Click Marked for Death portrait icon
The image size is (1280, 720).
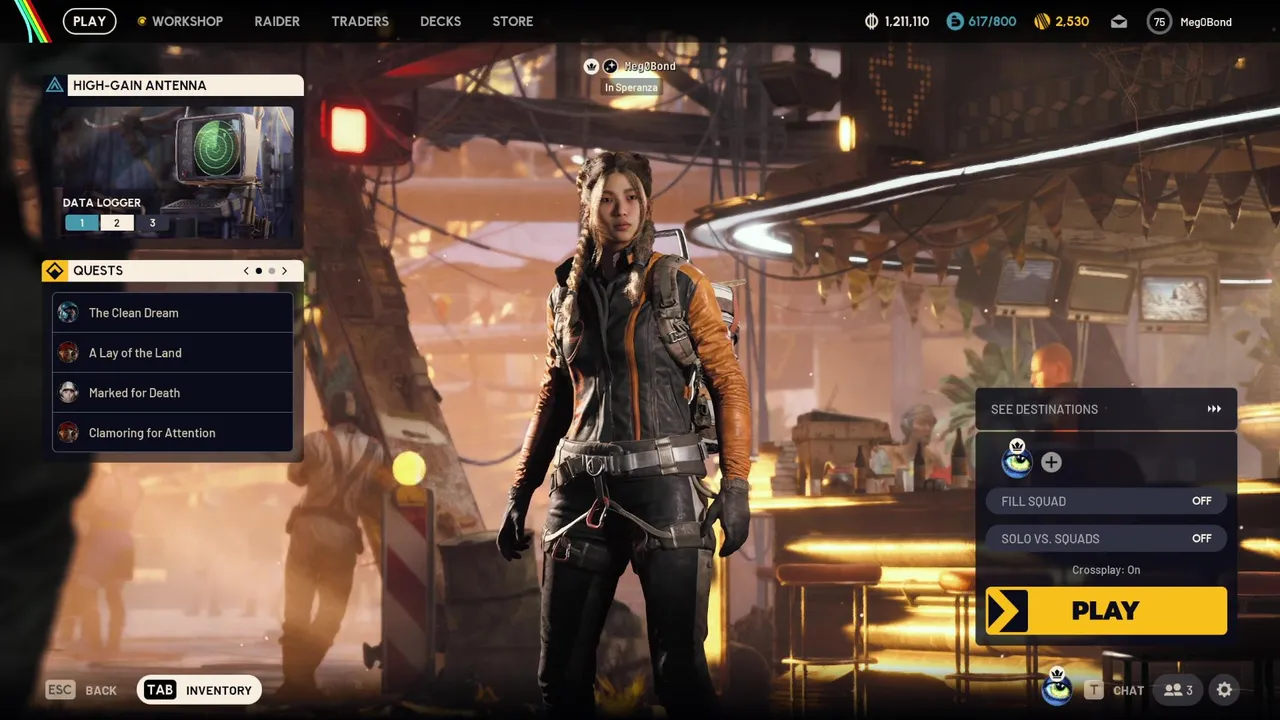click(68, 393)
